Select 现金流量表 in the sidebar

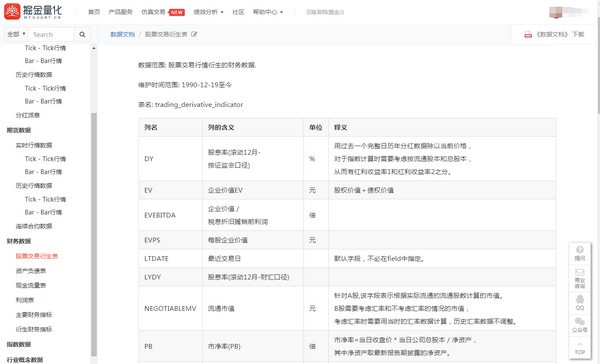(31, 285)
